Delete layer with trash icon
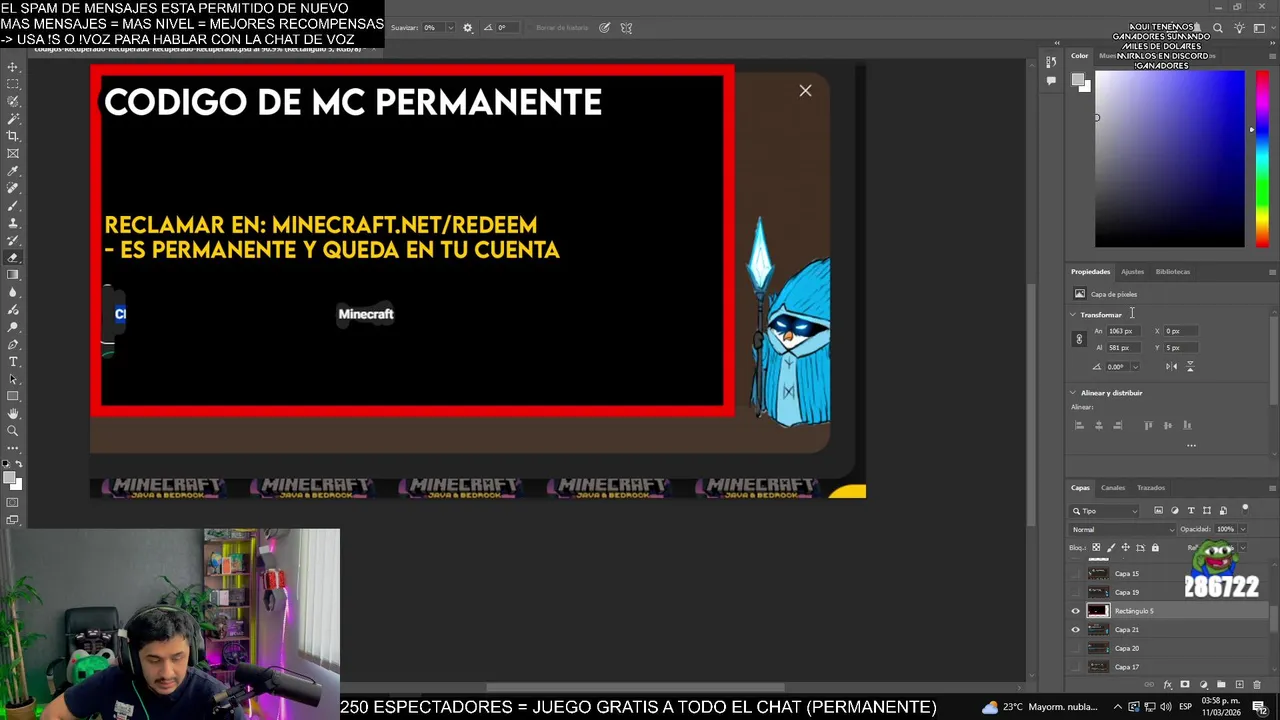 1257,685
